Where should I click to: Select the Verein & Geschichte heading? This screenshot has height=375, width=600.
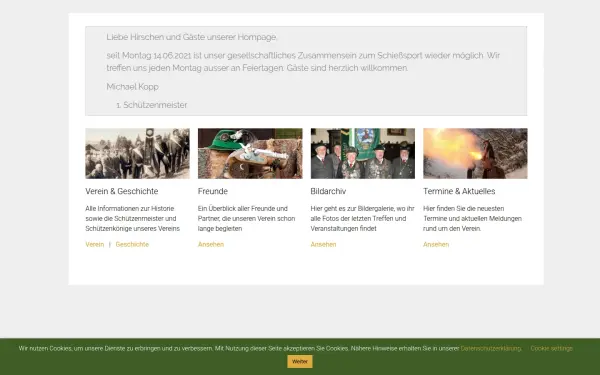tap(122, 191)
